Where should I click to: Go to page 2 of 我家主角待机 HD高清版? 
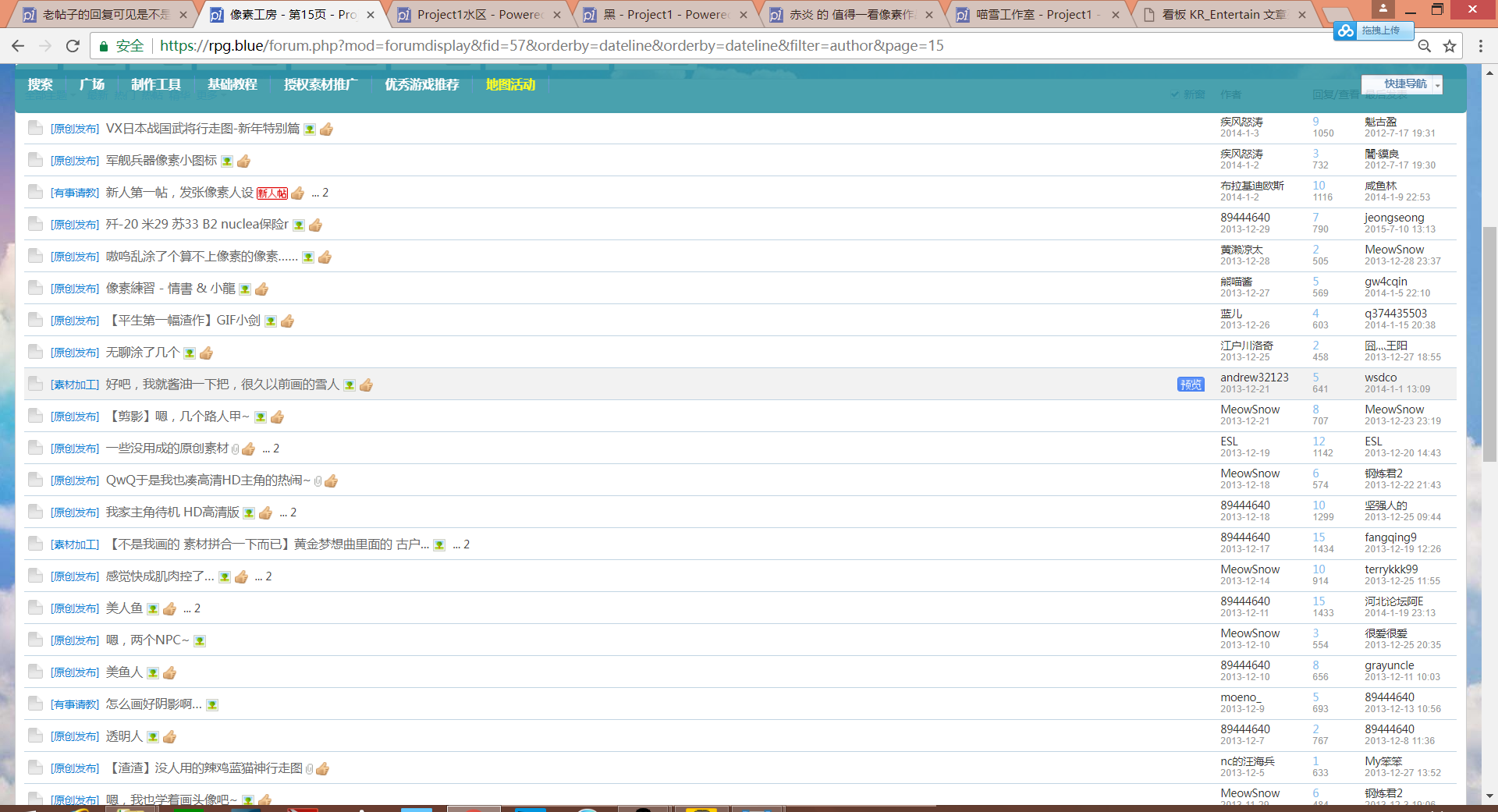(293, 512)
